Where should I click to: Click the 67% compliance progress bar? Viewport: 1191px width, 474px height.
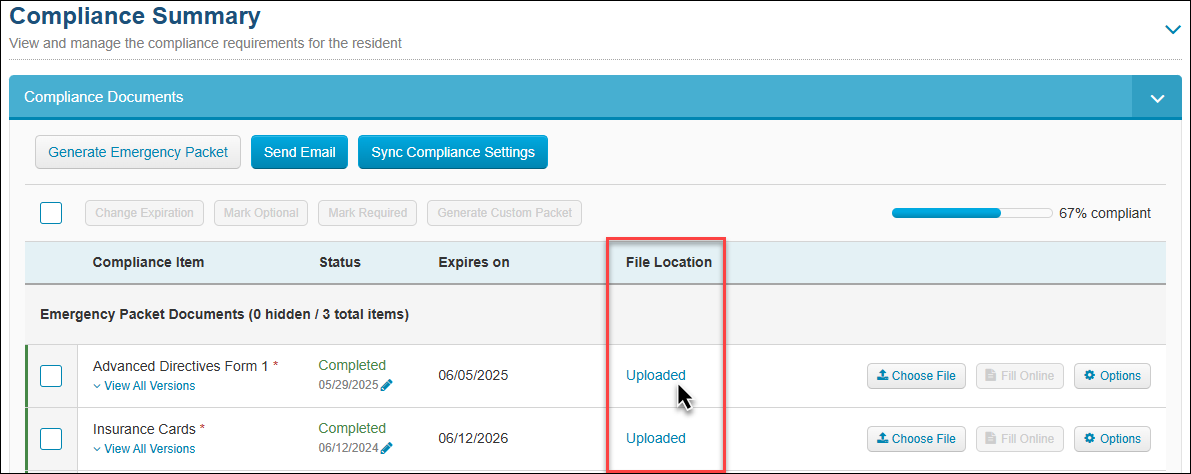click(972, 213)
